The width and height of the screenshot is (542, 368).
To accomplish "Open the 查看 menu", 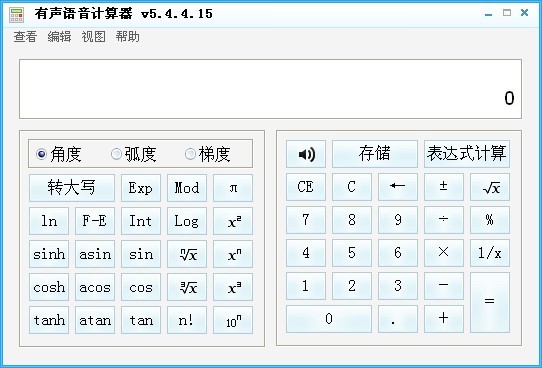I will pos(25,36).
